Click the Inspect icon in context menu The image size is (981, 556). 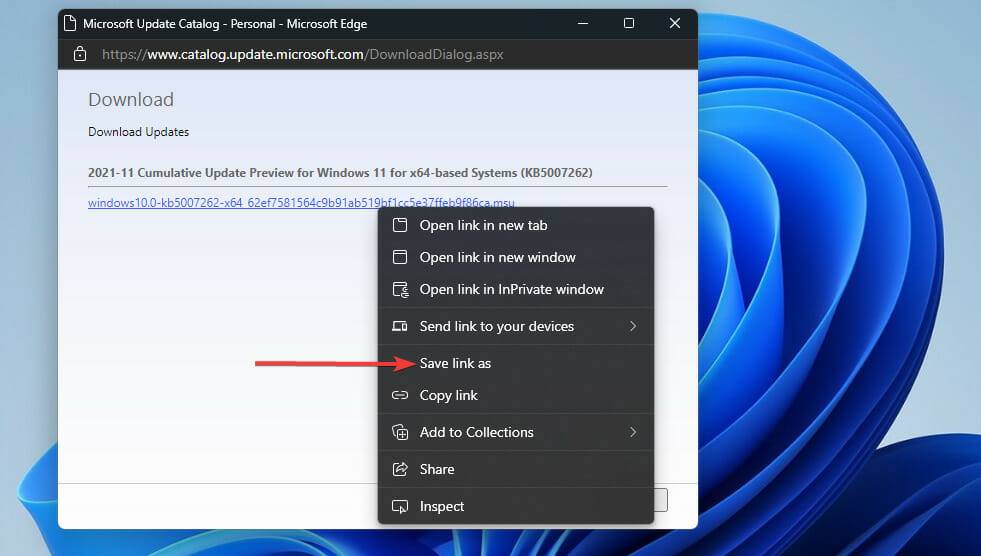click(x=400, y=506)
